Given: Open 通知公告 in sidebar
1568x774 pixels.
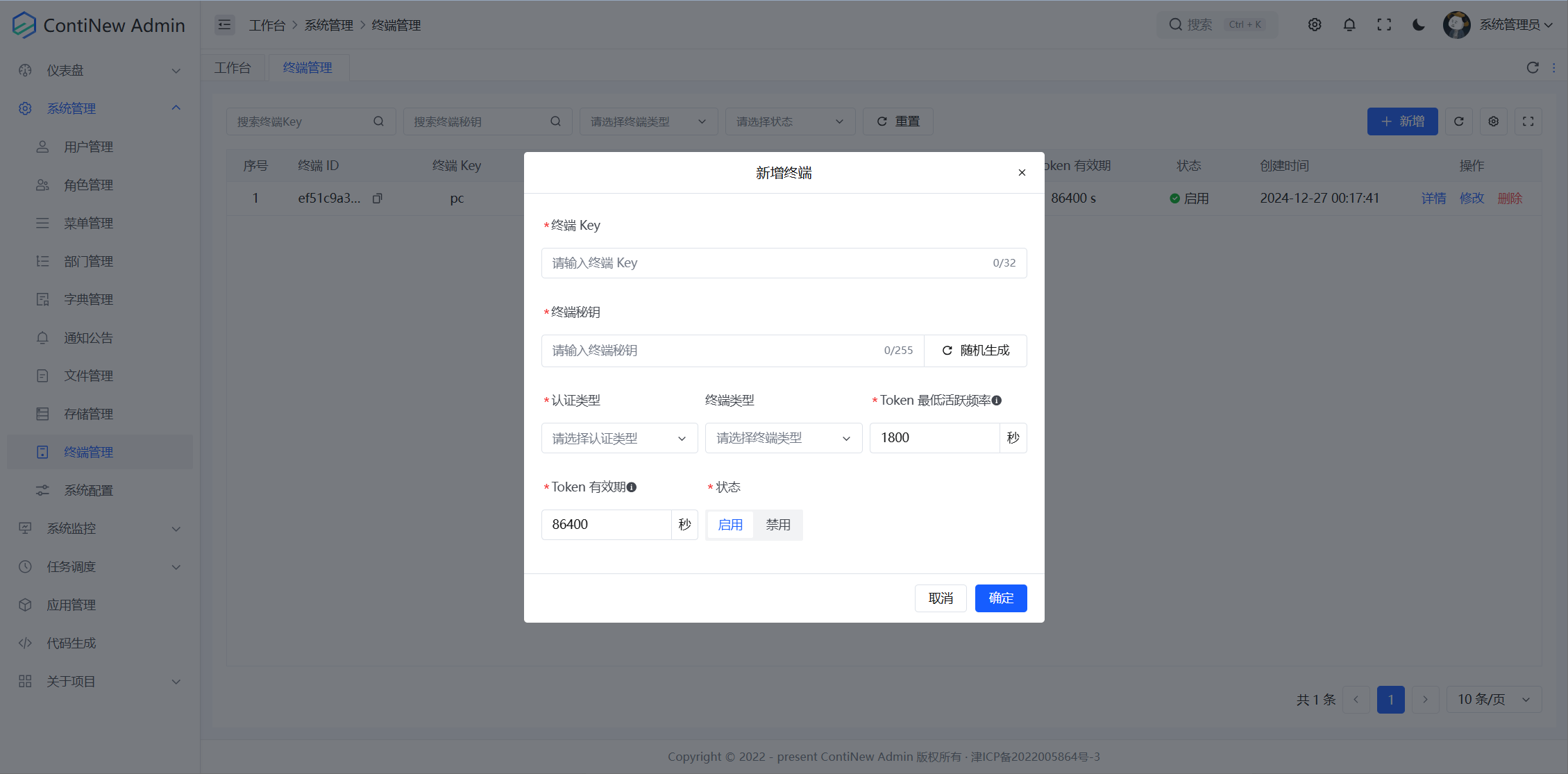Looking at the screenshot, I should [x=100, y=337].
